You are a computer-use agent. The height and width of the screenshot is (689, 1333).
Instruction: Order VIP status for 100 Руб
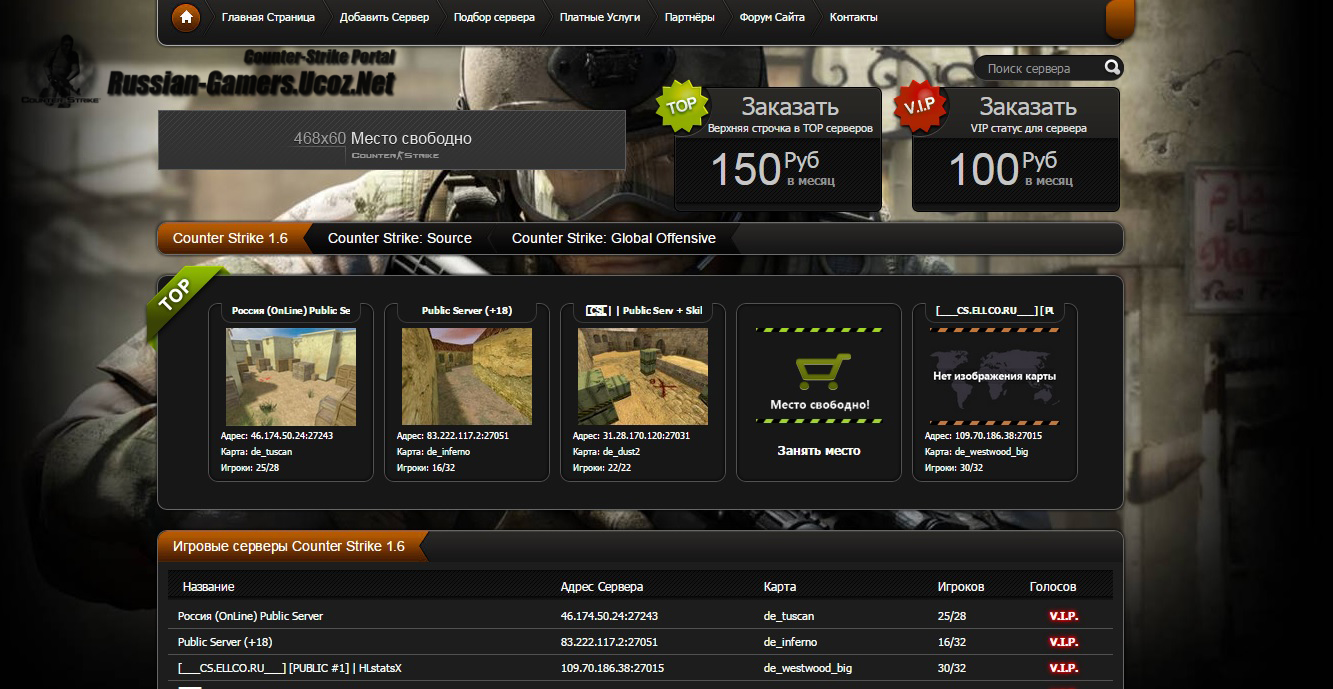click(x=1016, y=149)
